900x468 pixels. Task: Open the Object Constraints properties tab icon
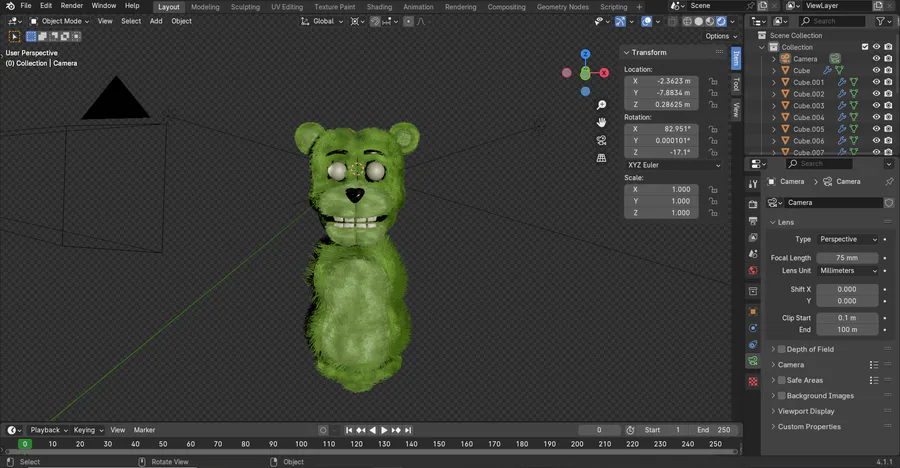[x=753, y=345]
